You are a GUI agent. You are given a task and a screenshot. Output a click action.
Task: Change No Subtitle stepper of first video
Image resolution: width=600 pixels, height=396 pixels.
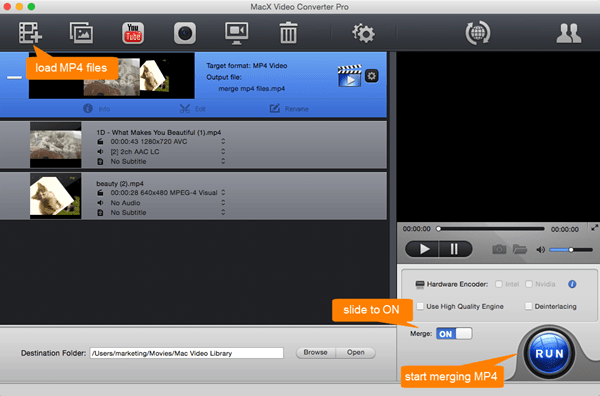pyautogui.click(x=223, y=161)
